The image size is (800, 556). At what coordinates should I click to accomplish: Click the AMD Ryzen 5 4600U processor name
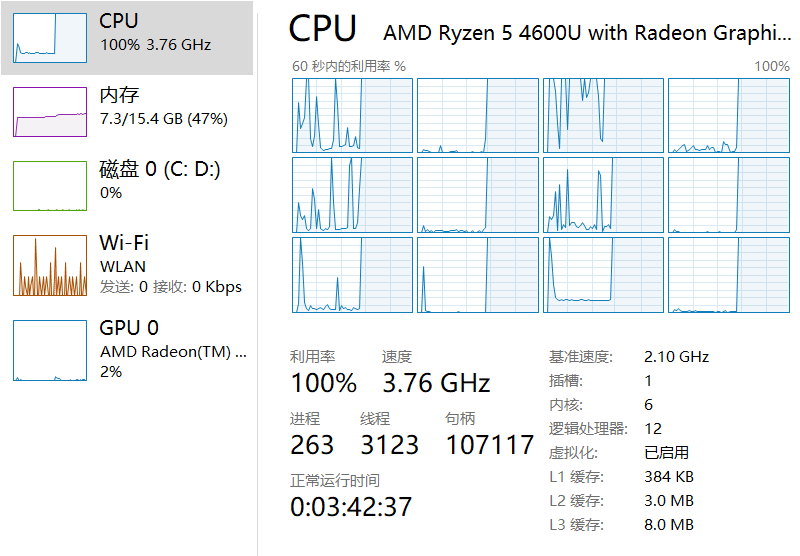(x=586, y=33)
